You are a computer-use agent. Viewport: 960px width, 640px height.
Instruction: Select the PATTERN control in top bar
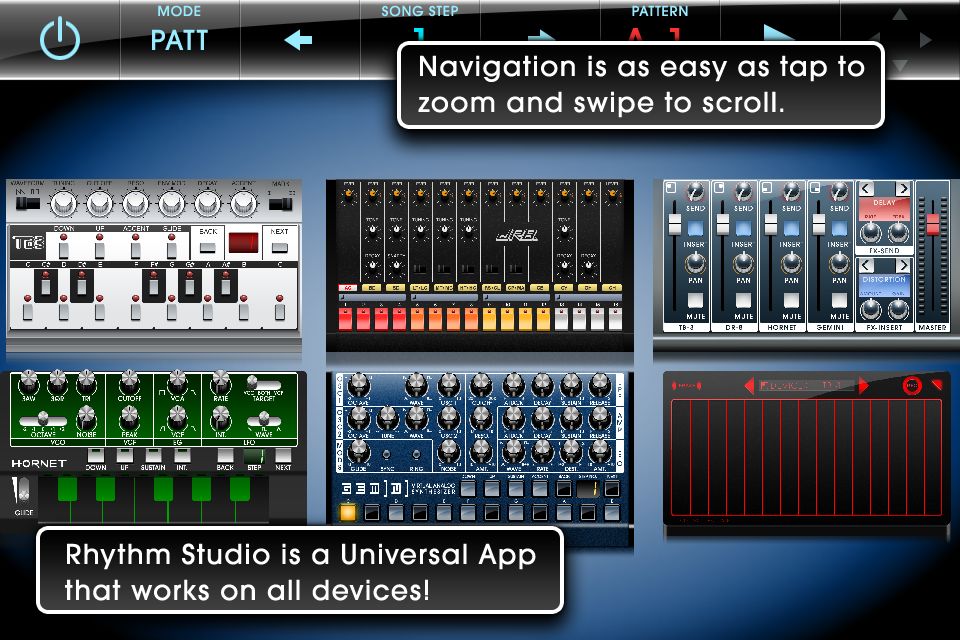(x=659, y=24)
